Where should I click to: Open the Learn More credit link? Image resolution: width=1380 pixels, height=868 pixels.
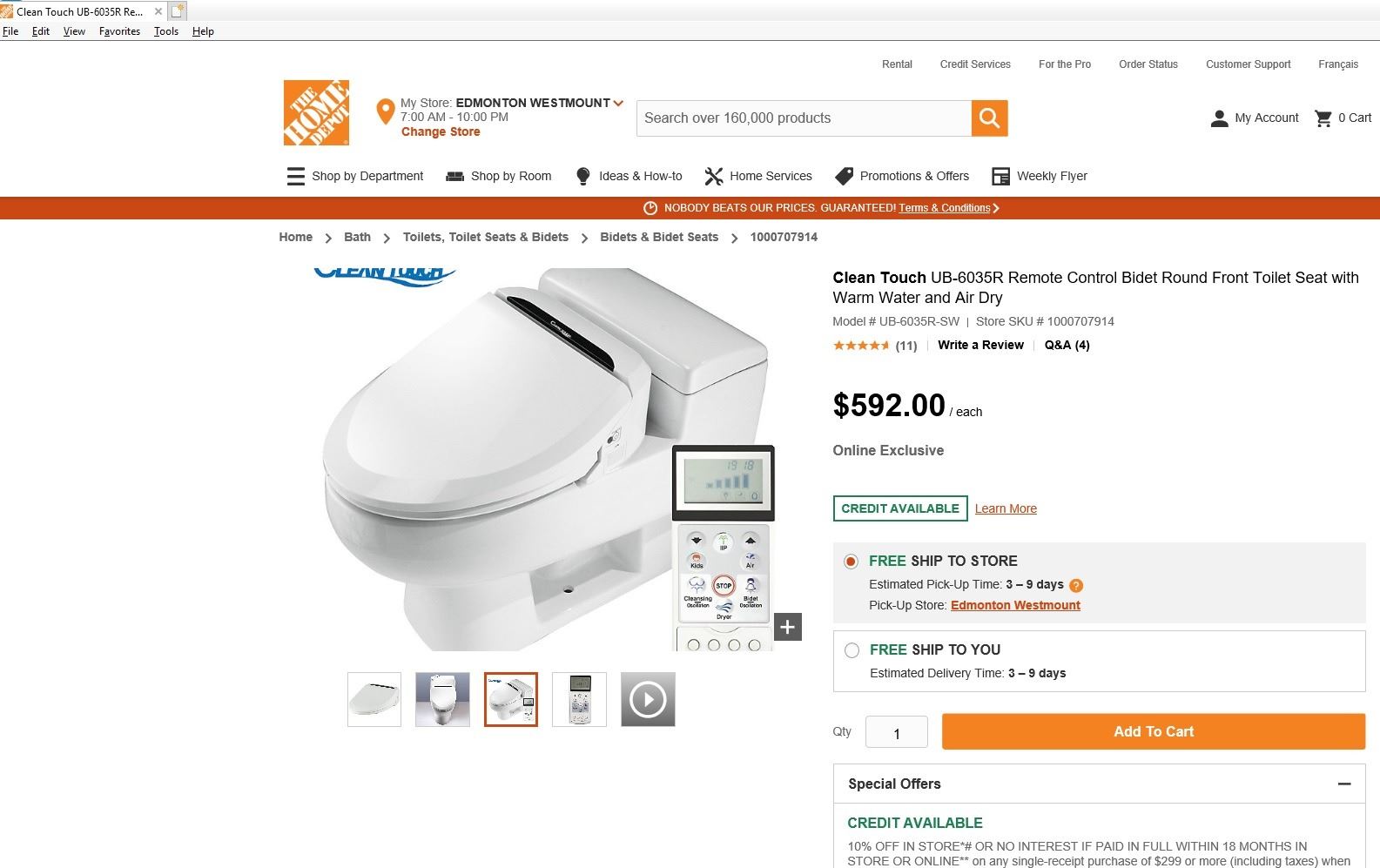pos(1006,508)
